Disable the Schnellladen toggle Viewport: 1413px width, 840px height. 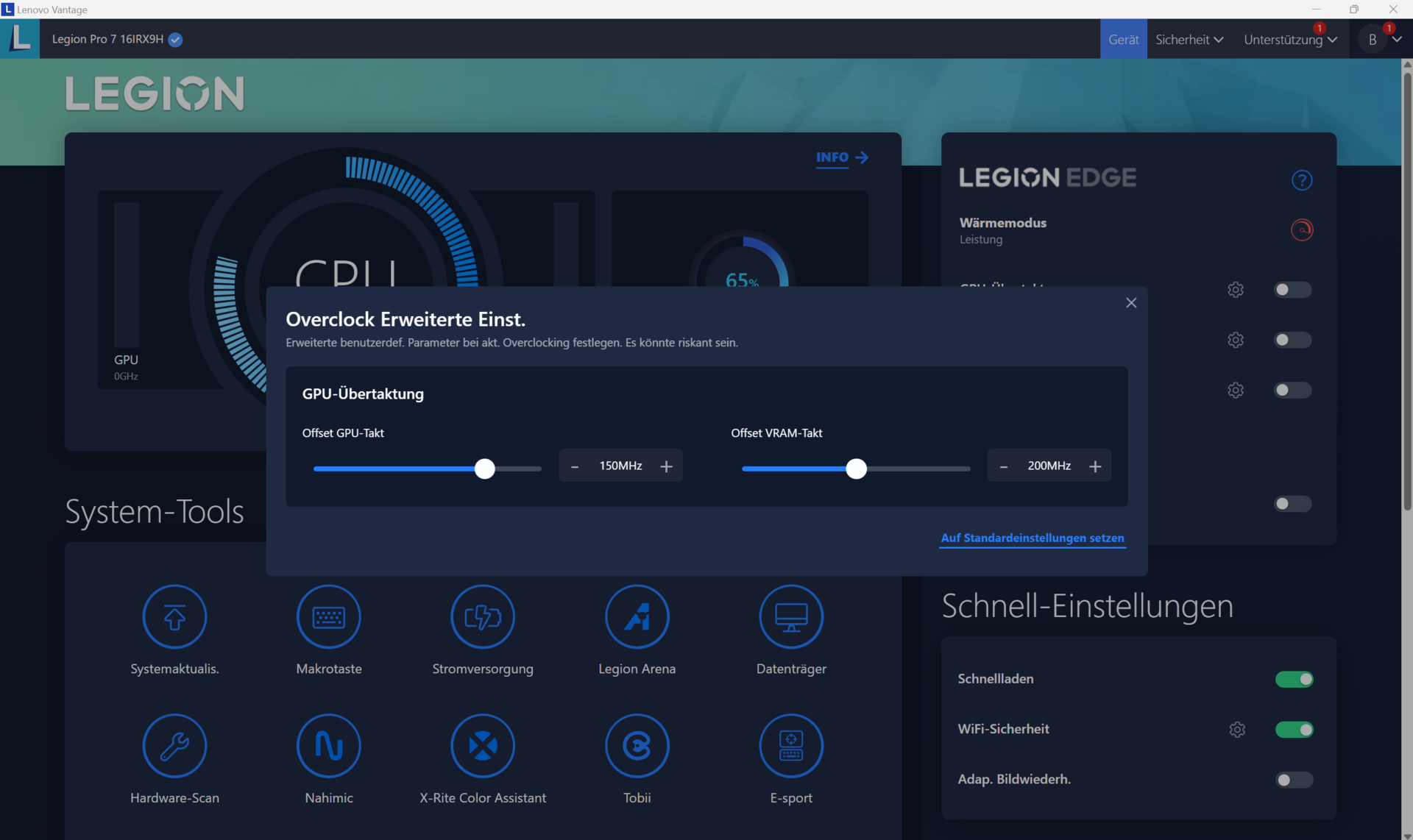point(1294,680)
